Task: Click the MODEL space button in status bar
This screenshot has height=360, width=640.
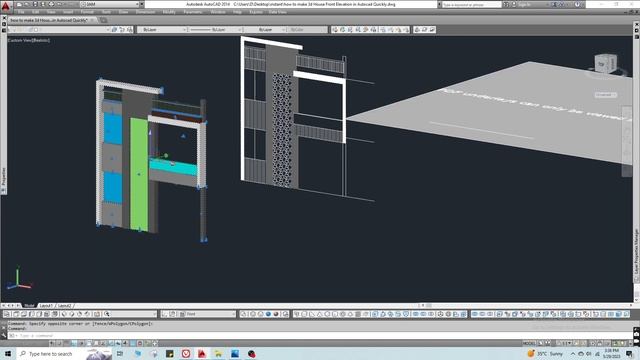Action: [x=529, y=344]
